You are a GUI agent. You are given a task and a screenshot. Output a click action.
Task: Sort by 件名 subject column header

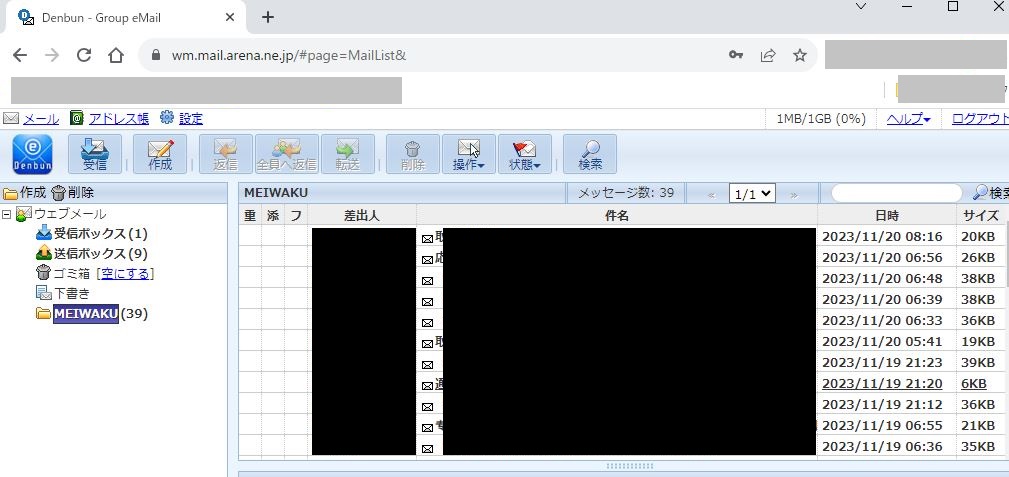coord(617,216)
